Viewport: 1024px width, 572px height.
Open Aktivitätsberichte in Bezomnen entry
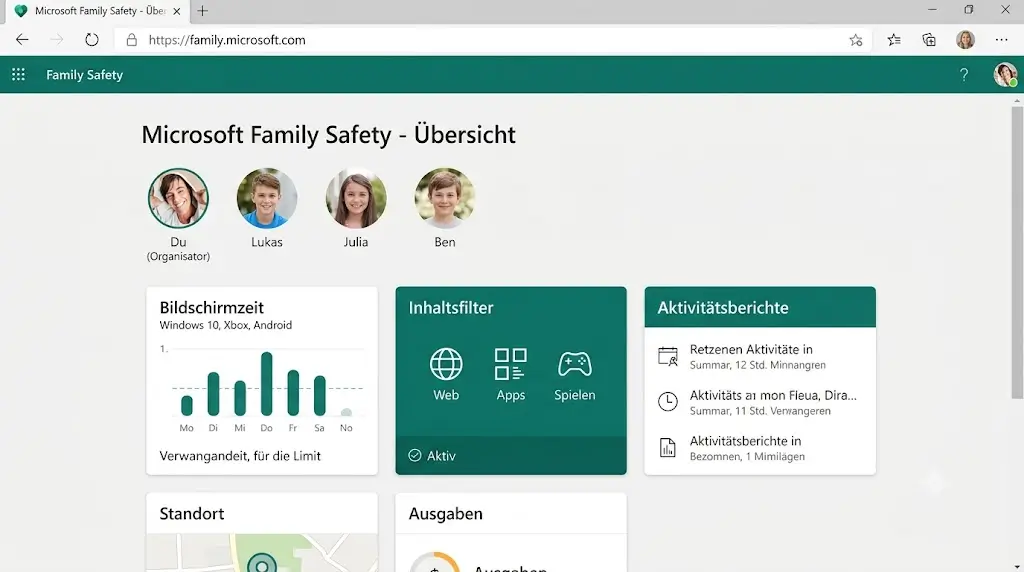point(760,448)
